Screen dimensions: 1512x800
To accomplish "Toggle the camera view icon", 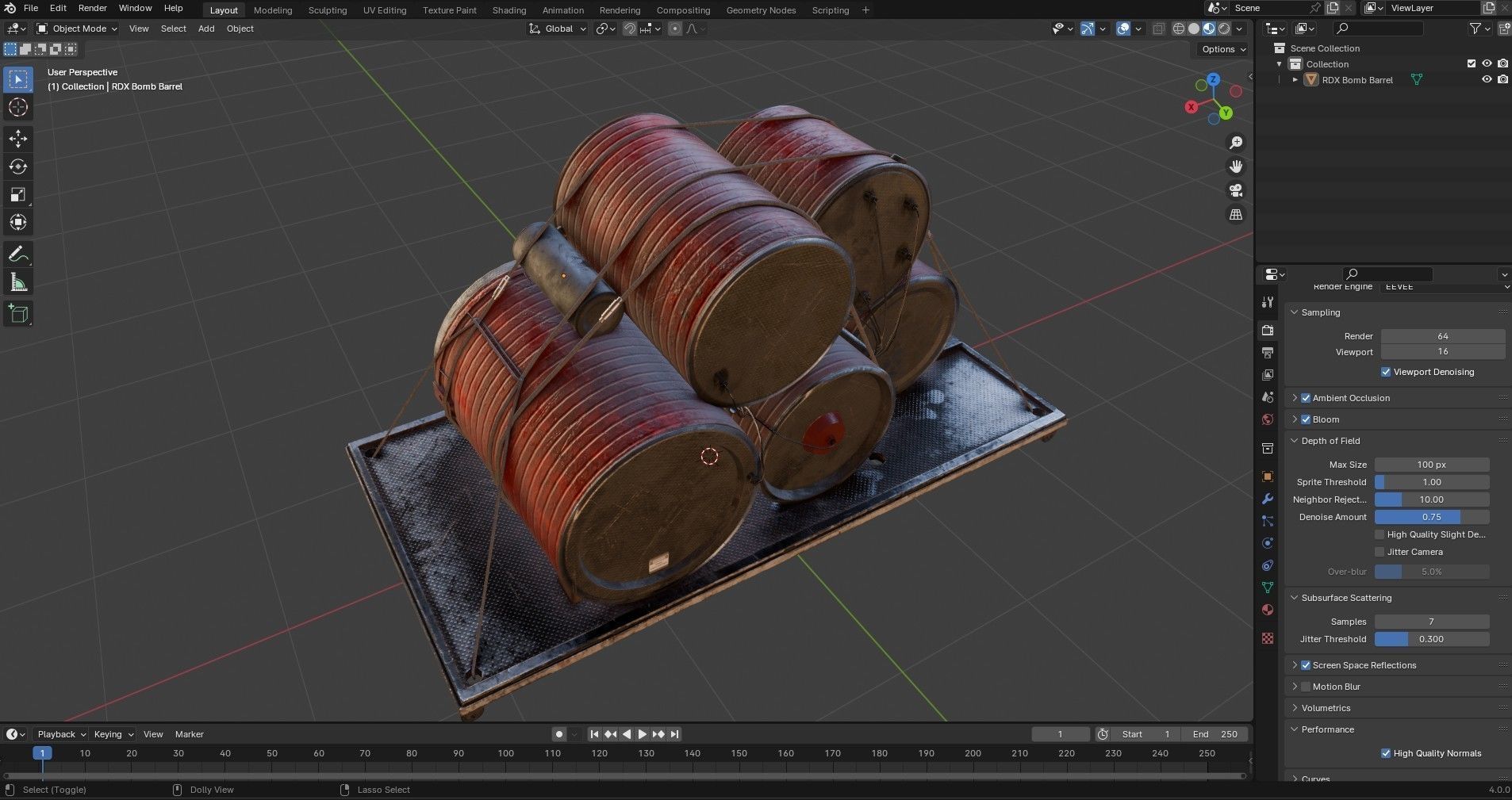I will (1236, 190).
